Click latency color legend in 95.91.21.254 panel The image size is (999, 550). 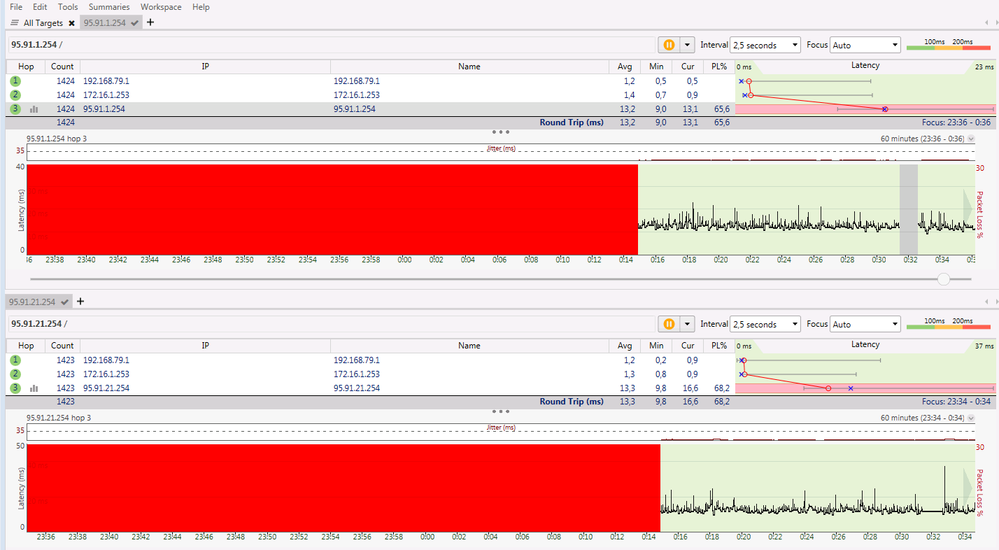pyautogui.click(x=948, y=324)
